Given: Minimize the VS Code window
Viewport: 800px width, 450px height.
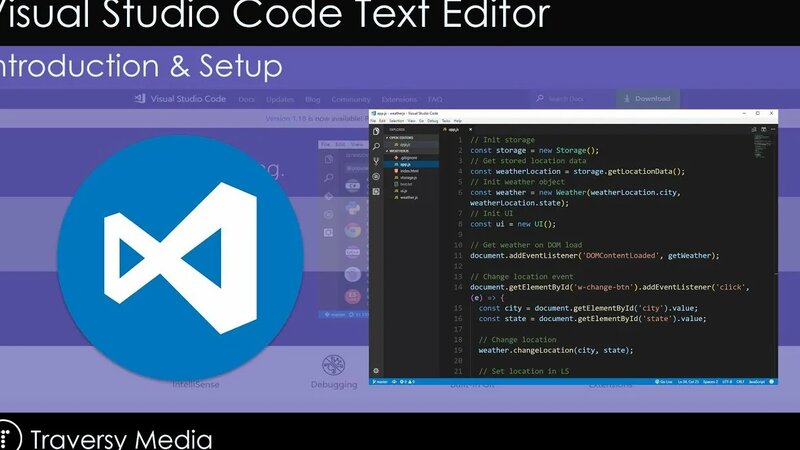Looking at the screenshot, I should [x=744, y=113].
